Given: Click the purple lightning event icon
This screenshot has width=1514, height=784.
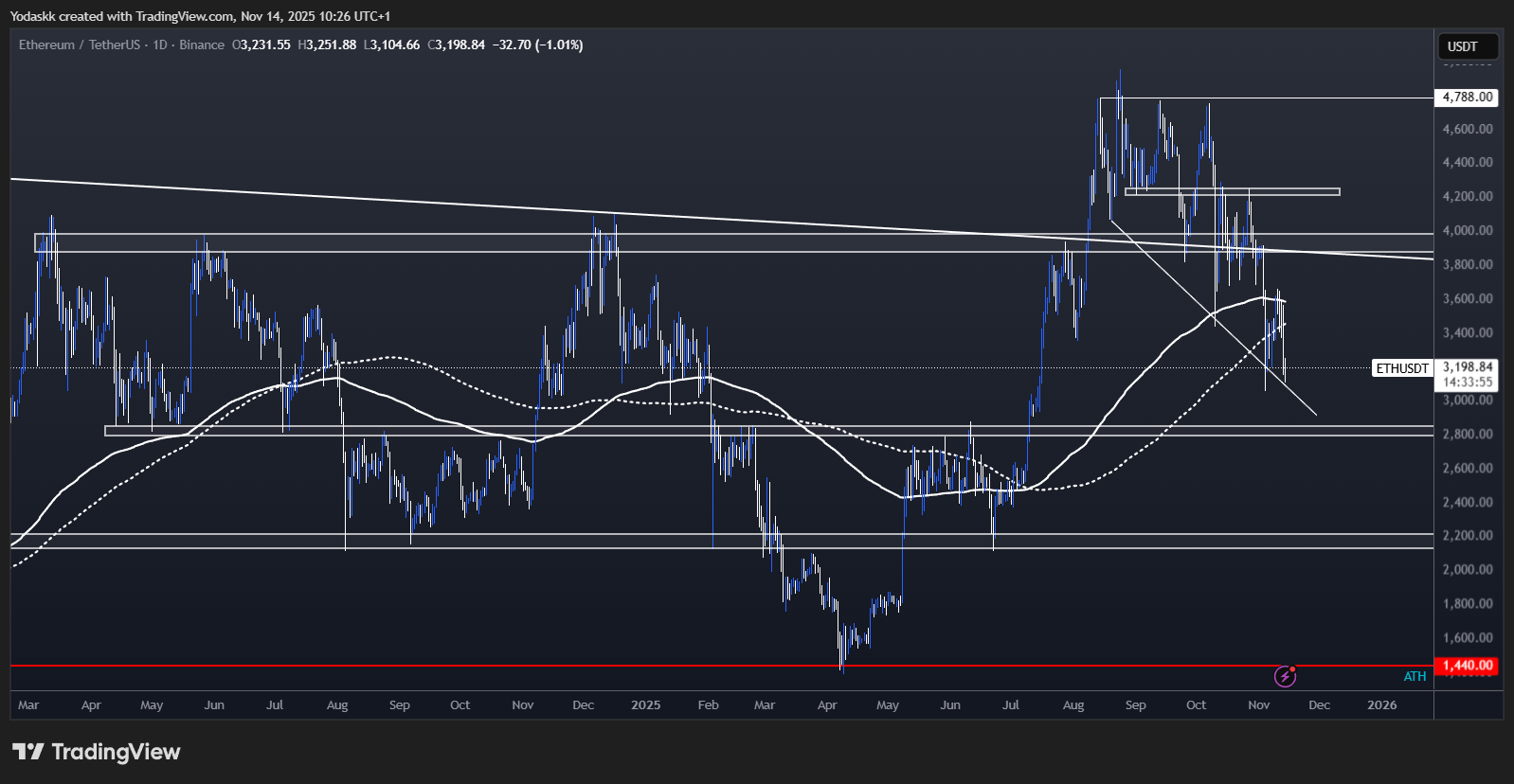Looking at the screenshot, I should coord(1285,676).
